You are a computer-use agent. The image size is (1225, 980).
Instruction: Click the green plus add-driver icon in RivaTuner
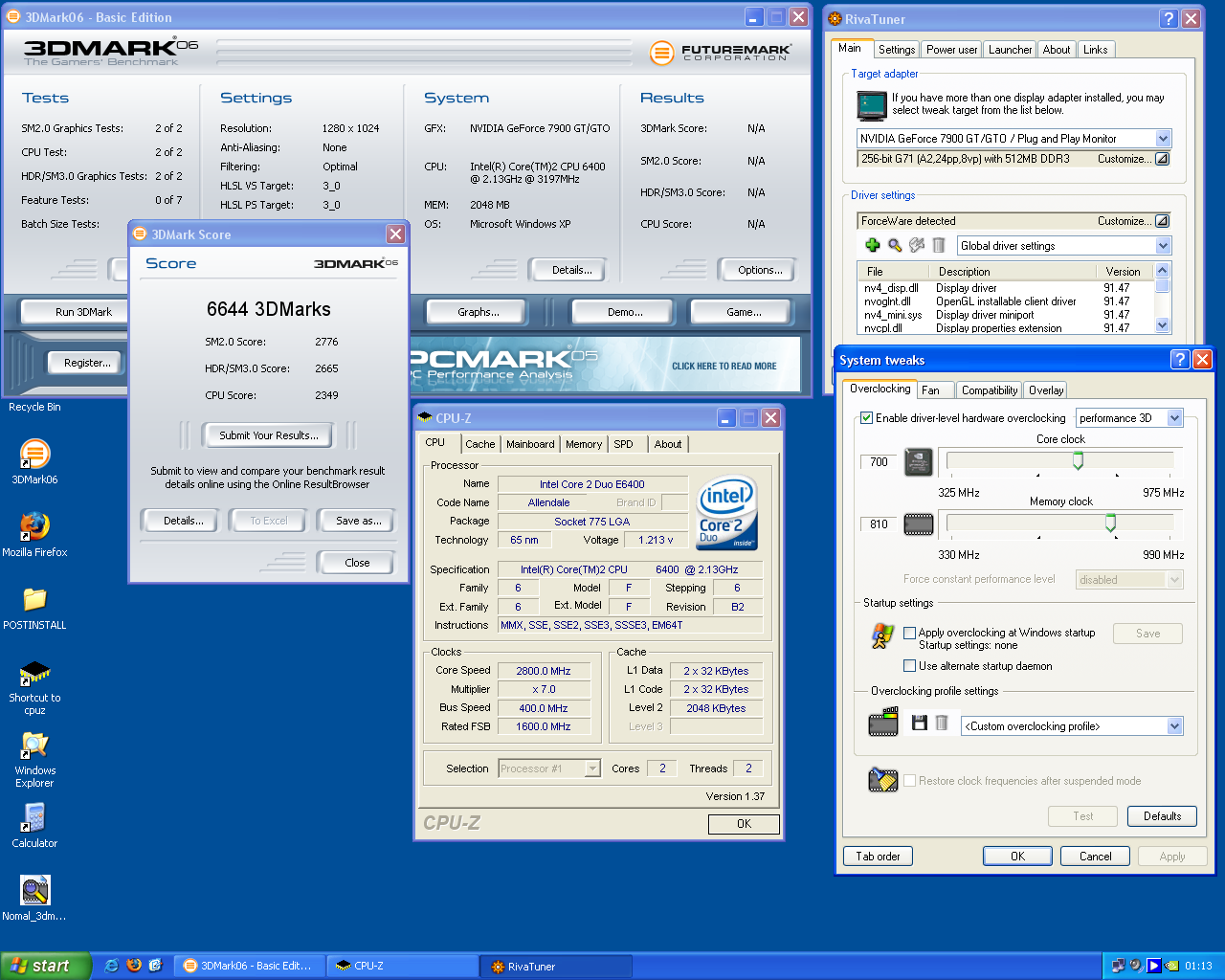pyautogui.click(x=873, y=245)
